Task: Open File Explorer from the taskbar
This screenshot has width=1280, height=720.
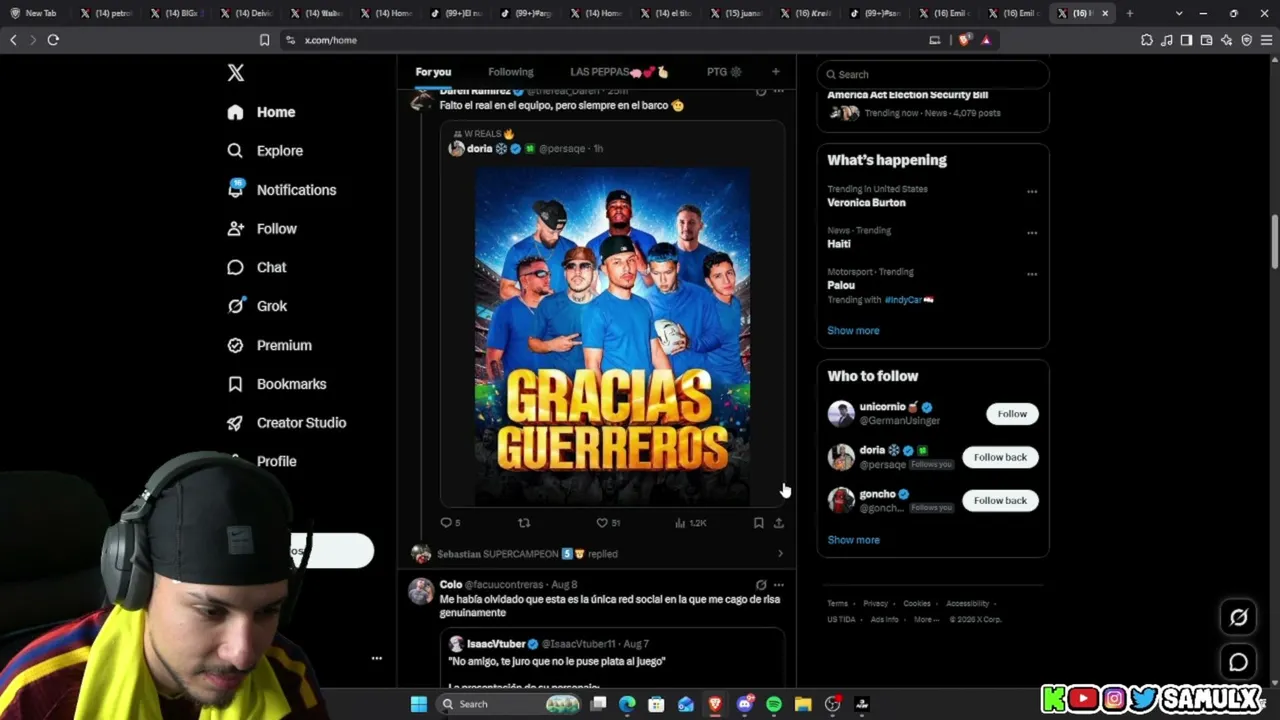Action: click(x=803, y=704)
